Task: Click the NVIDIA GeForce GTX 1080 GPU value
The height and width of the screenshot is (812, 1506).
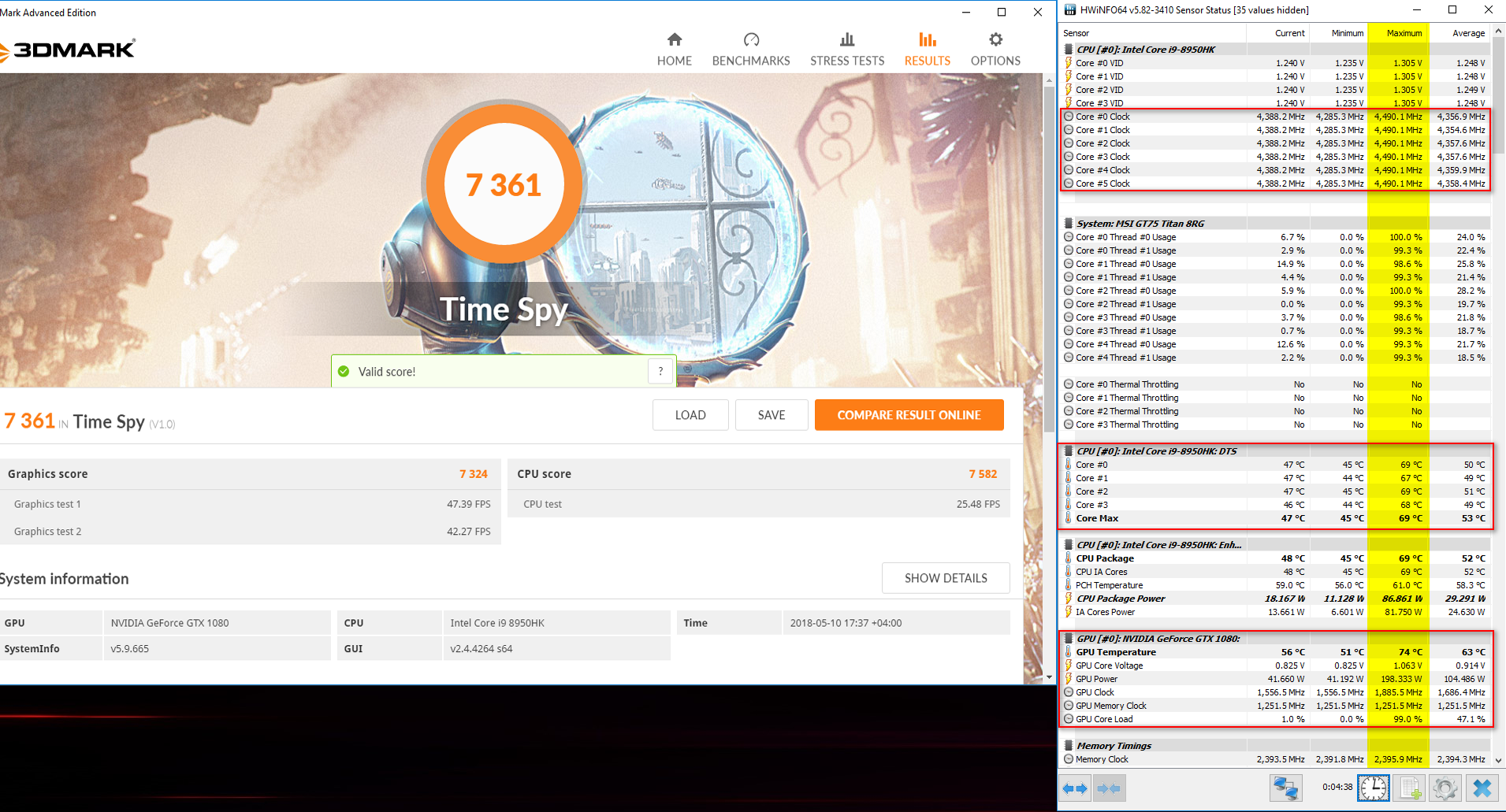Action: pos(169,623)
